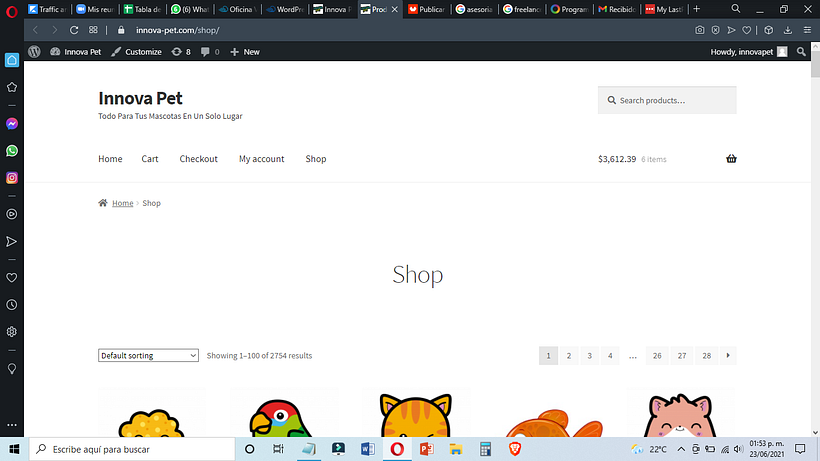Click next page arrow in pagination
Screen dimensions: 820x461
728,356
